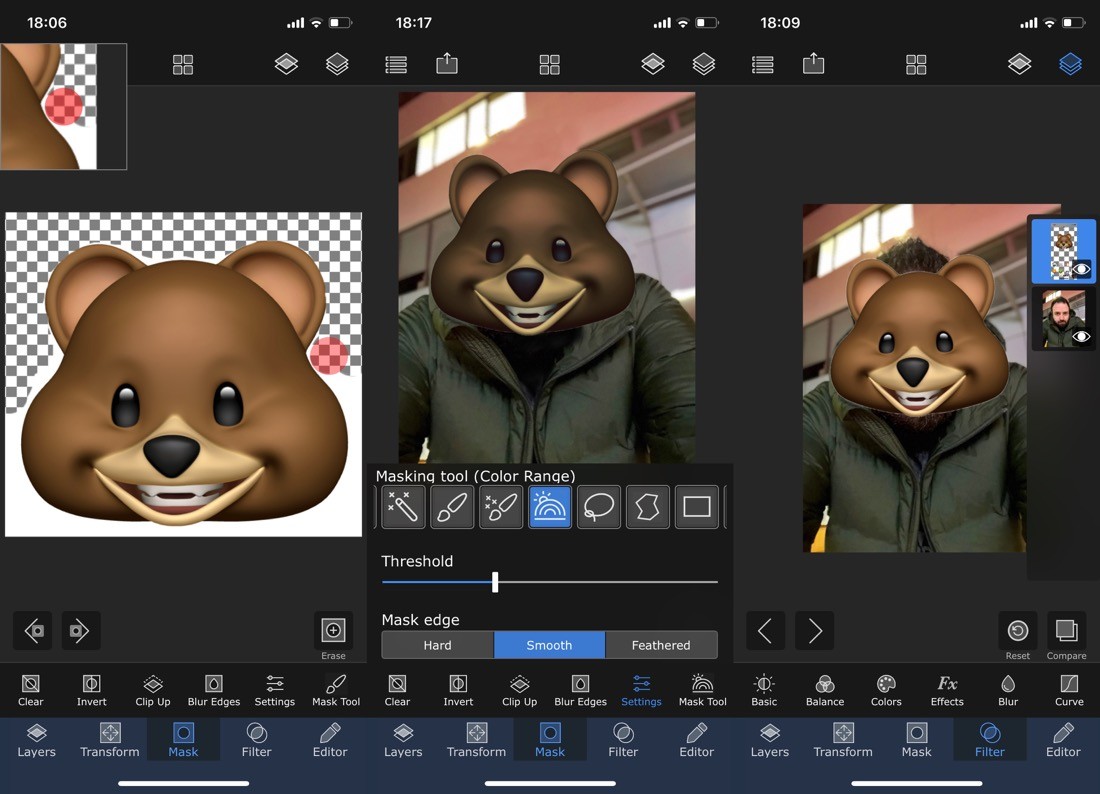Tap the Reset button in right screen

pos(1017,631)
